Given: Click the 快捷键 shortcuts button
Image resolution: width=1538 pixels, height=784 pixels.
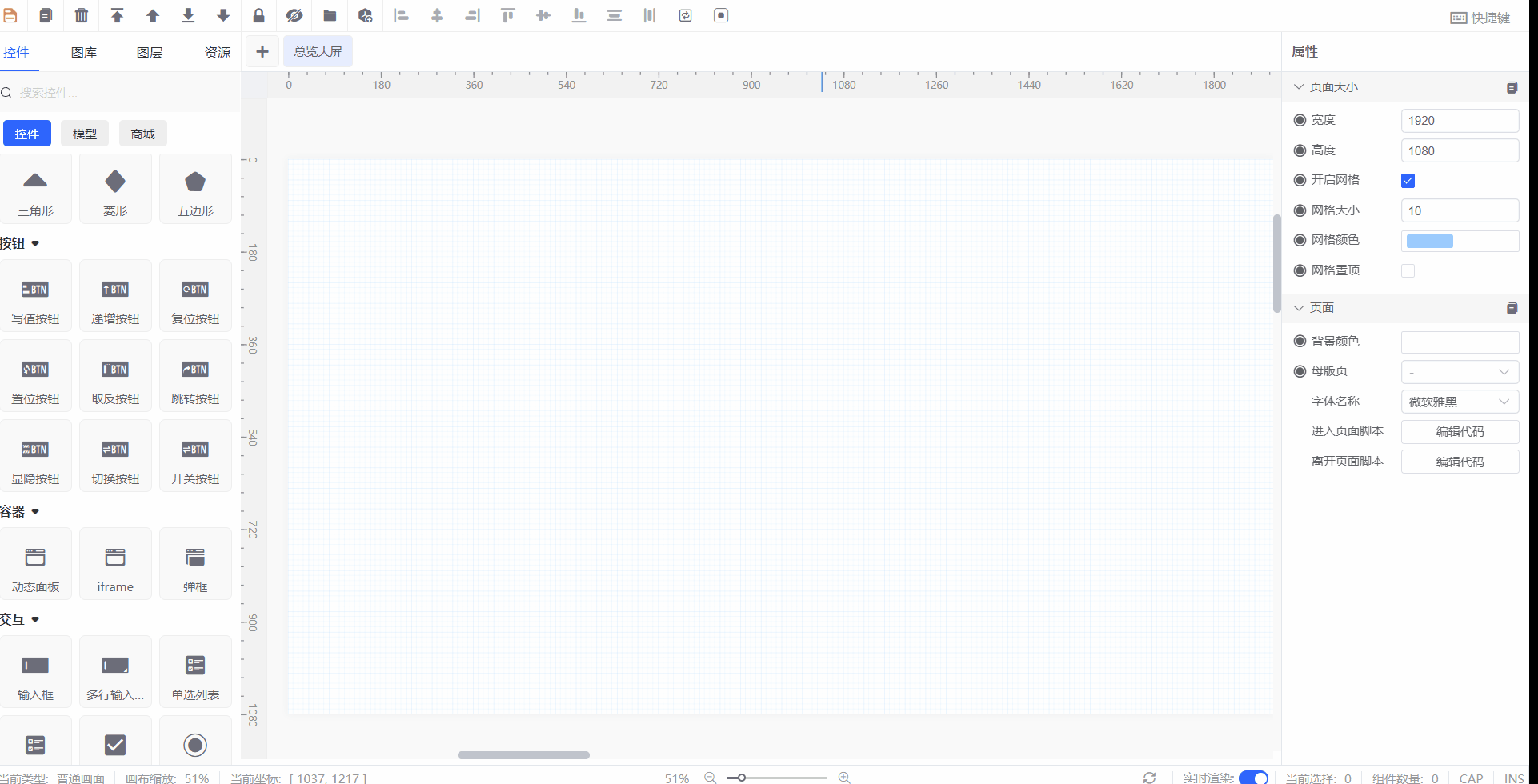Looking at the screenshot, I should (1480, 18).
